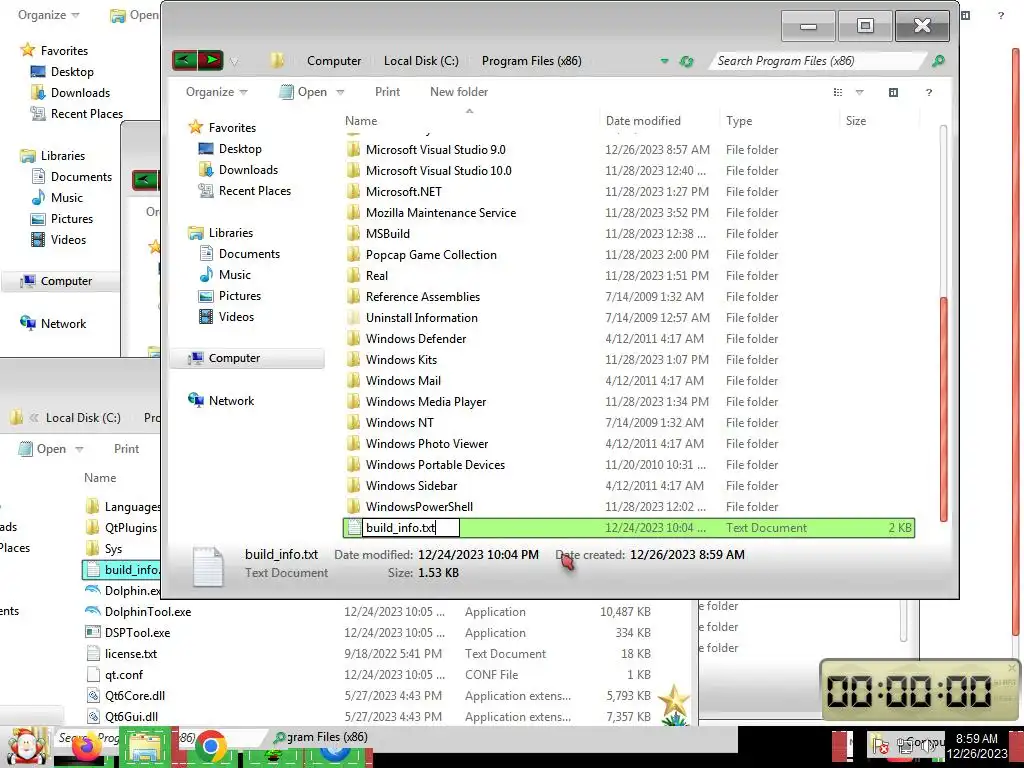The width and height of the screenshot is (1024, 768).
Task: Click the taskbar clock showing 8:59 AM
Action: coord(976,746)
